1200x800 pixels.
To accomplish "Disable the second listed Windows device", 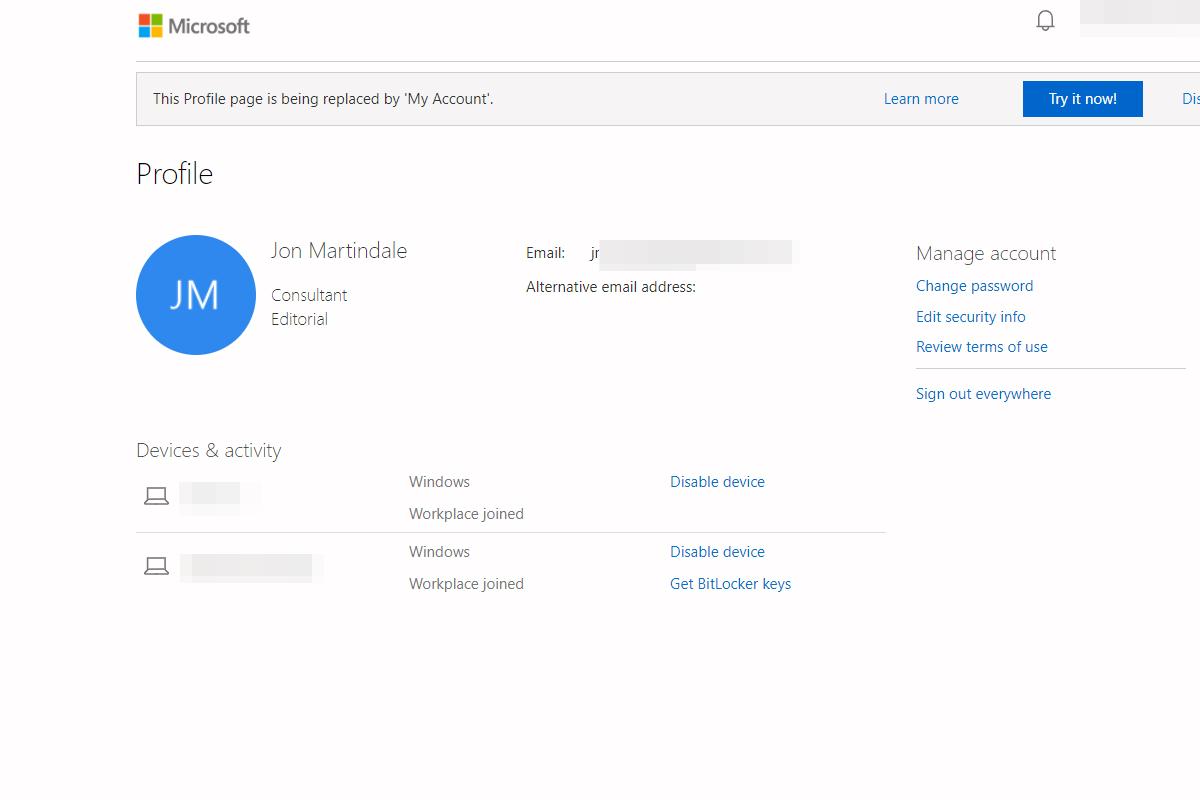I will click(717, 552).
